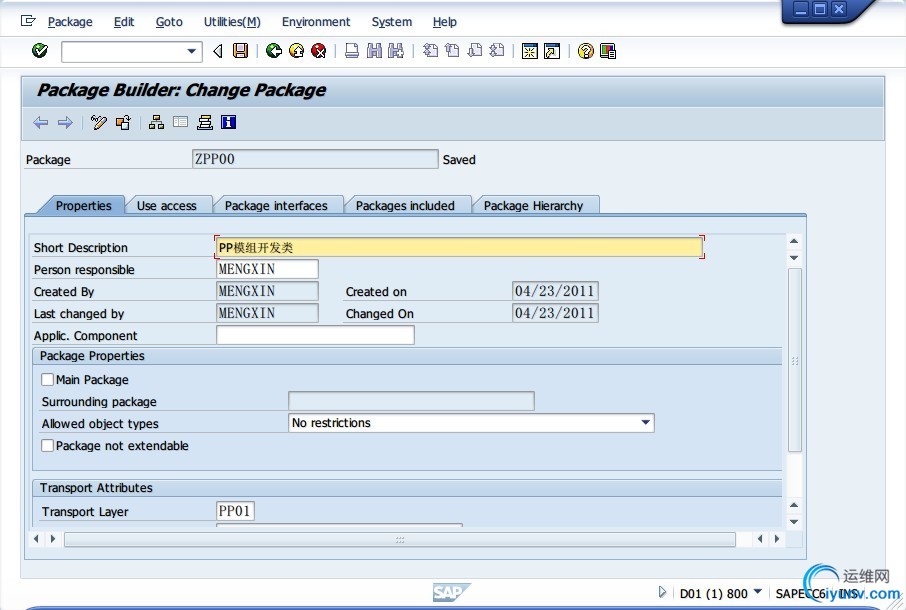Click the red Cancel icon
The image size is (906, 610).
click(x=318, y=51)
